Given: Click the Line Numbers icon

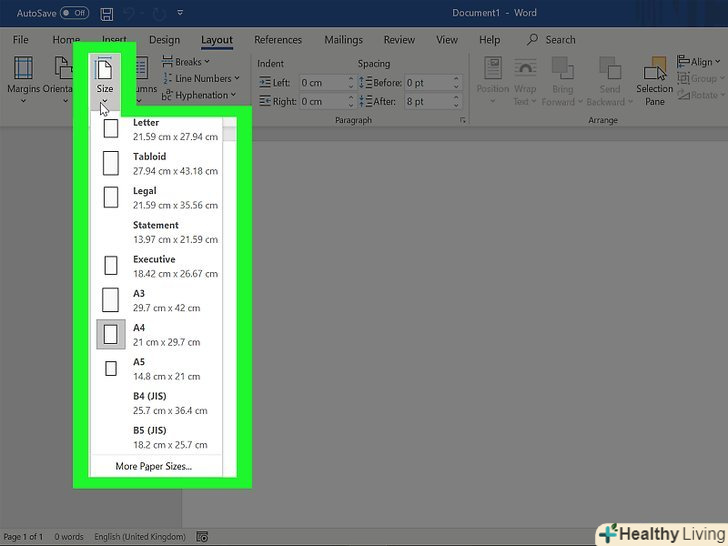Looking at the screenshot, I should (x=167, y=78).
